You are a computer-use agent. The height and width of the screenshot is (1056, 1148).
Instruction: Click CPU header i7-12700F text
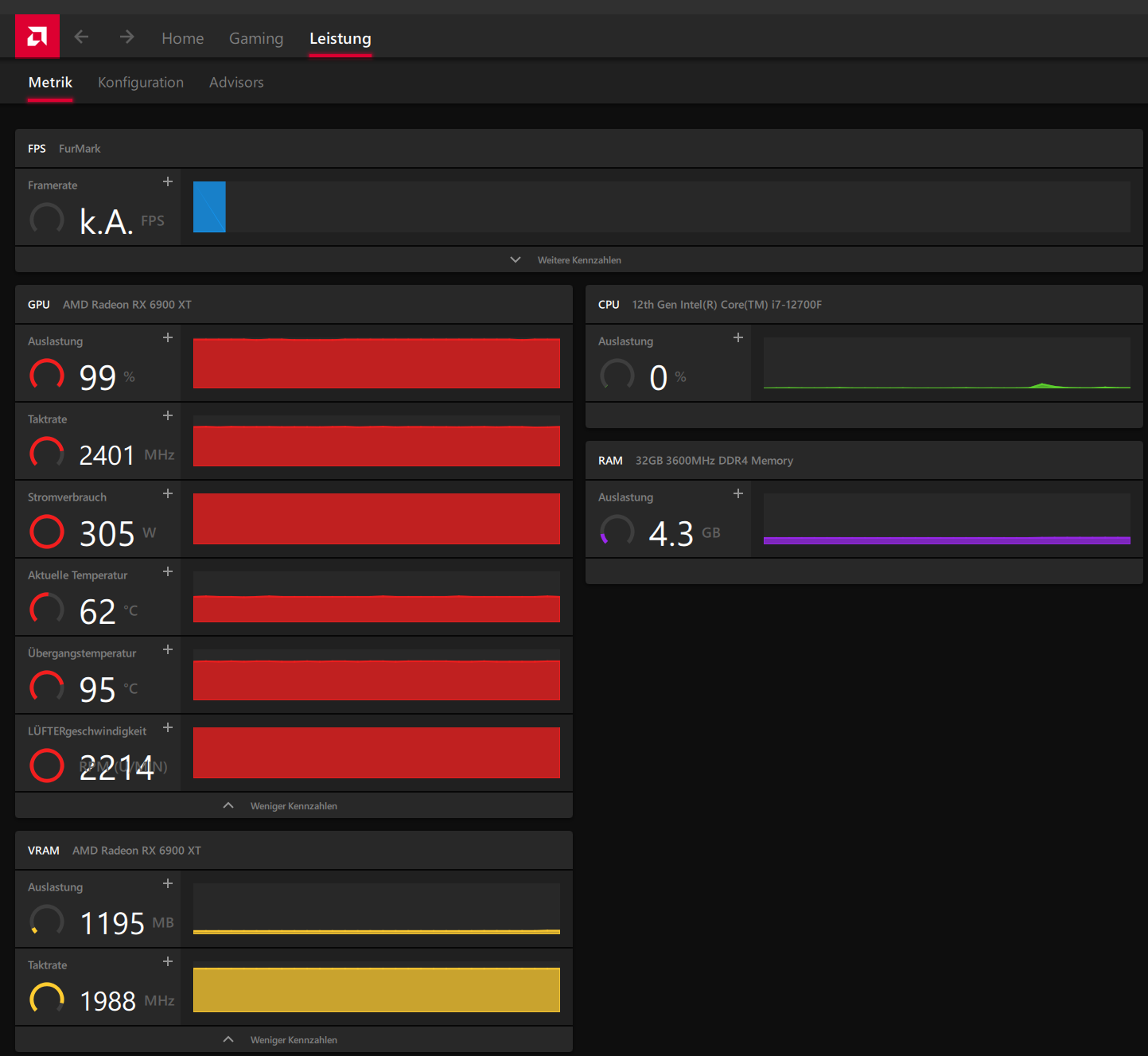[726, 305]
